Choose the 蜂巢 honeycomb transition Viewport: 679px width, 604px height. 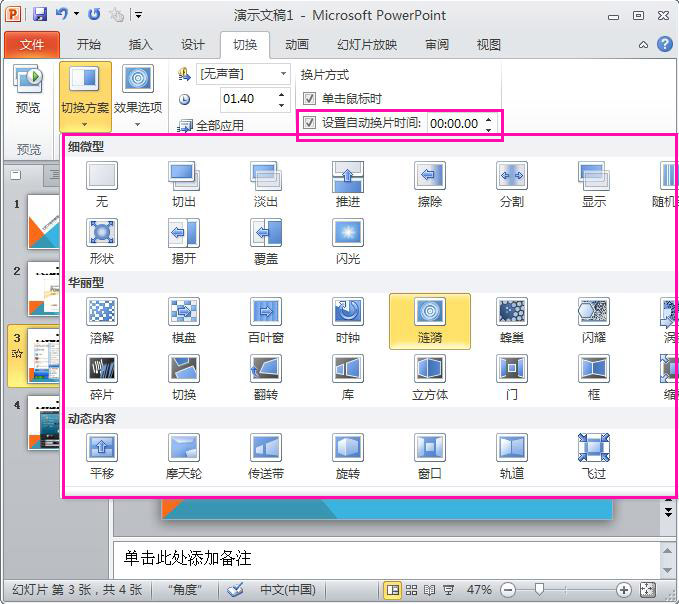[x=511, y=321]
